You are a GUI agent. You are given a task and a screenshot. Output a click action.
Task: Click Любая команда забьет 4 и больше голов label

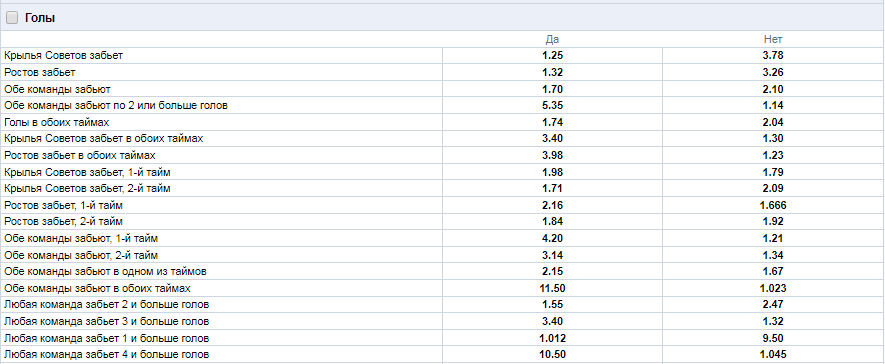tap(107, 355)
